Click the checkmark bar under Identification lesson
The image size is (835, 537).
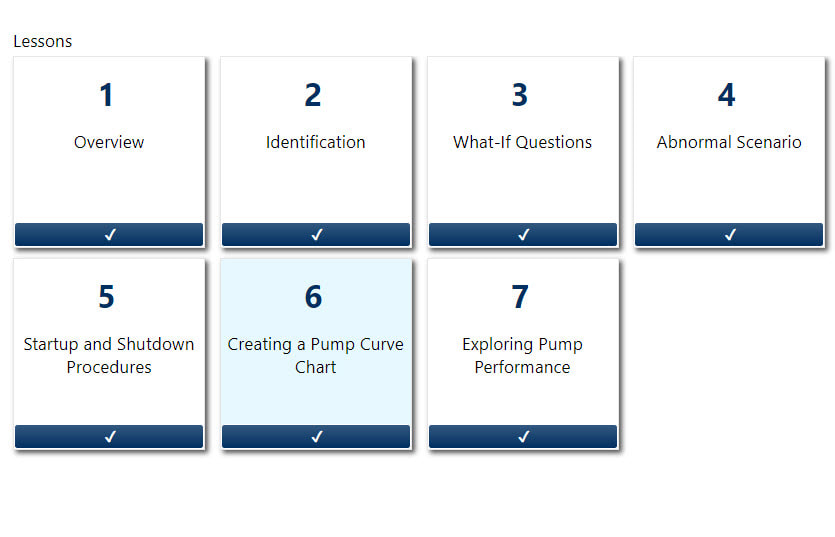click(x=316, y=234)
